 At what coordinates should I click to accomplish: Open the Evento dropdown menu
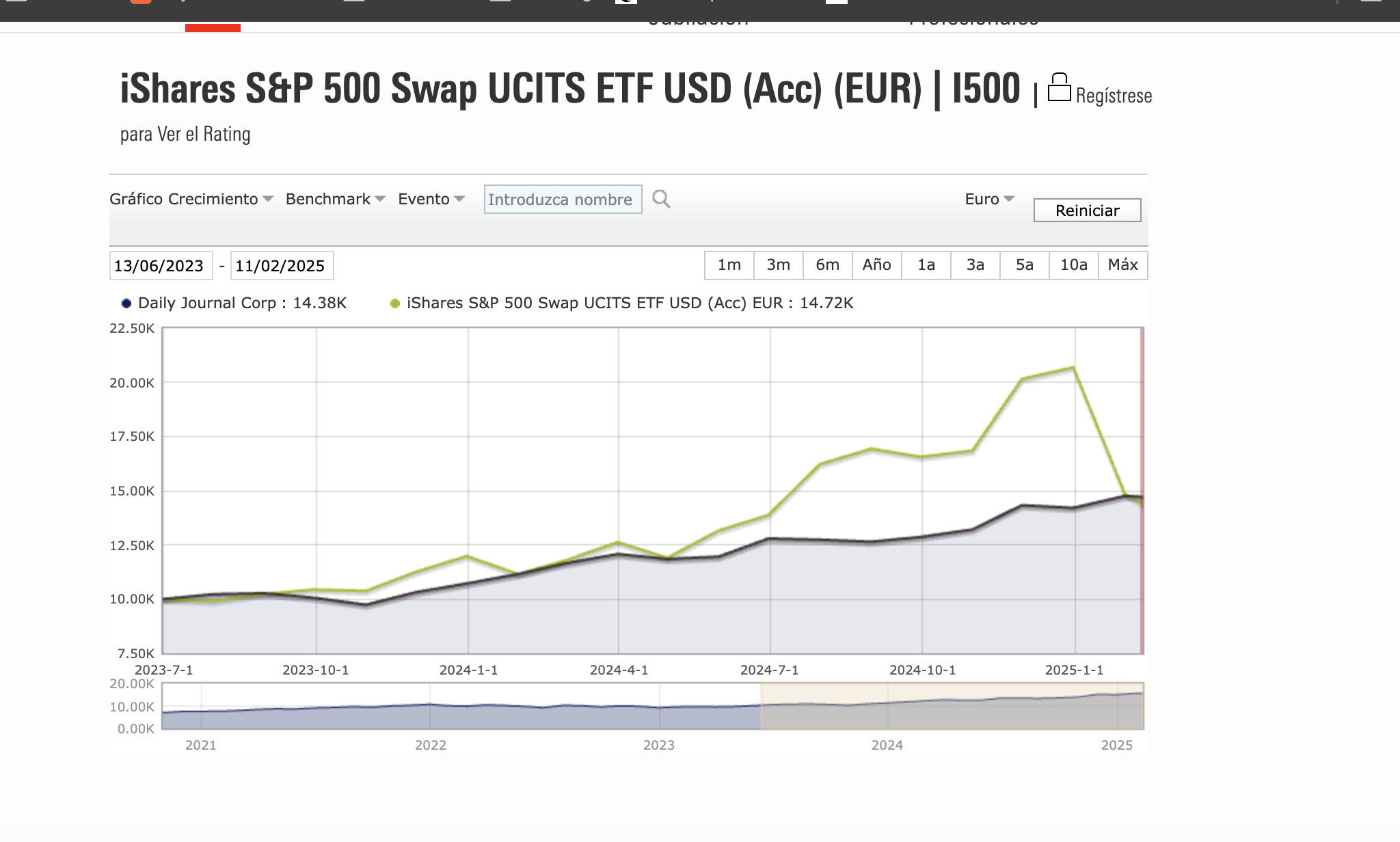click(431, 199)
